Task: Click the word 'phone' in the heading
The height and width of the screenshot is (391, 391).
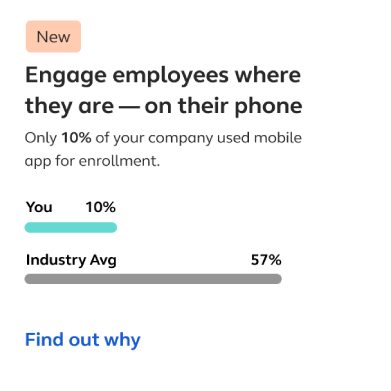Action: point(268,107)
